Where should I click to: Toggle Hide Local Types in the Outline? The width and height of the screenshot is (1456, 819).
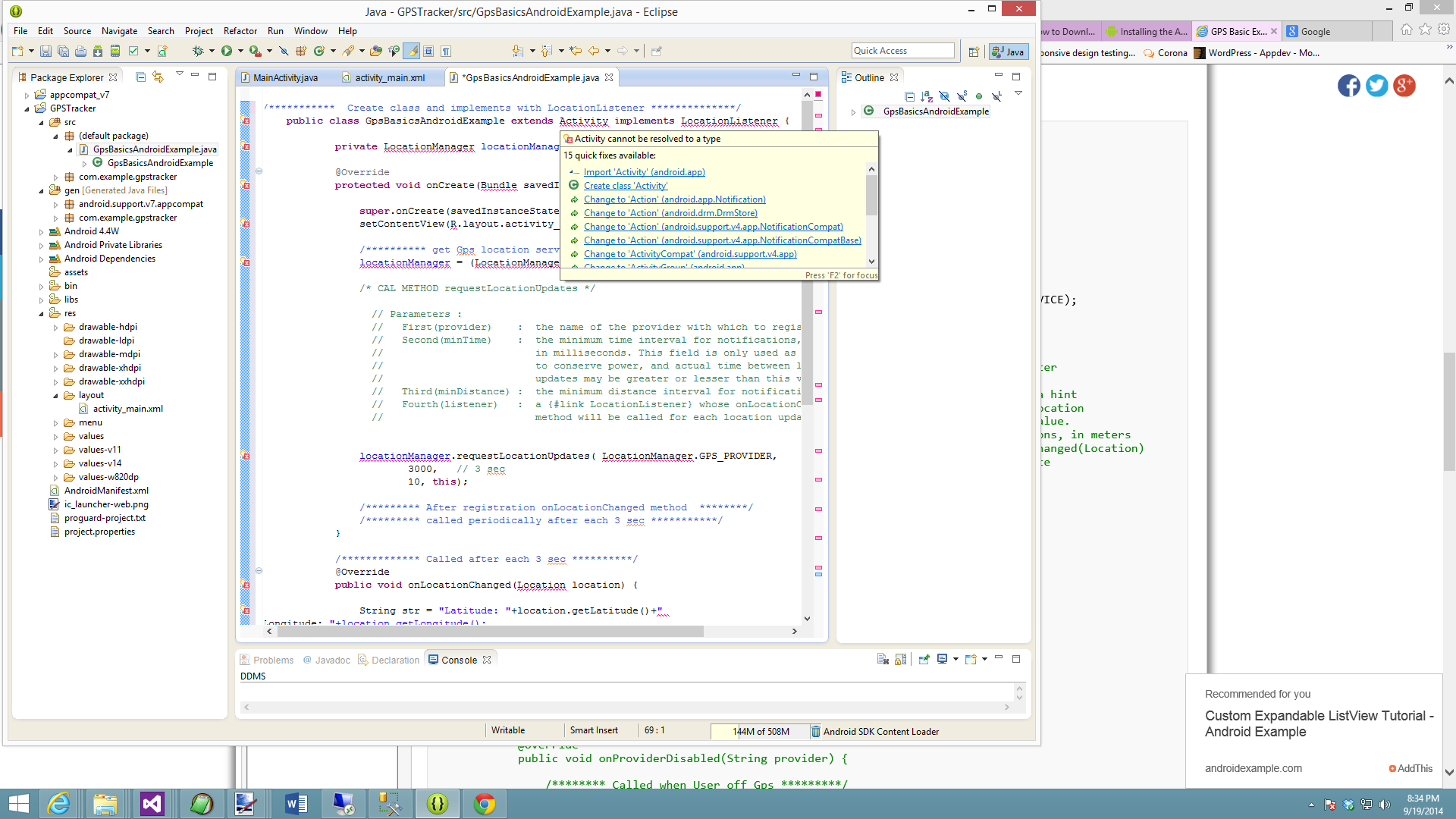click(996, 96)
